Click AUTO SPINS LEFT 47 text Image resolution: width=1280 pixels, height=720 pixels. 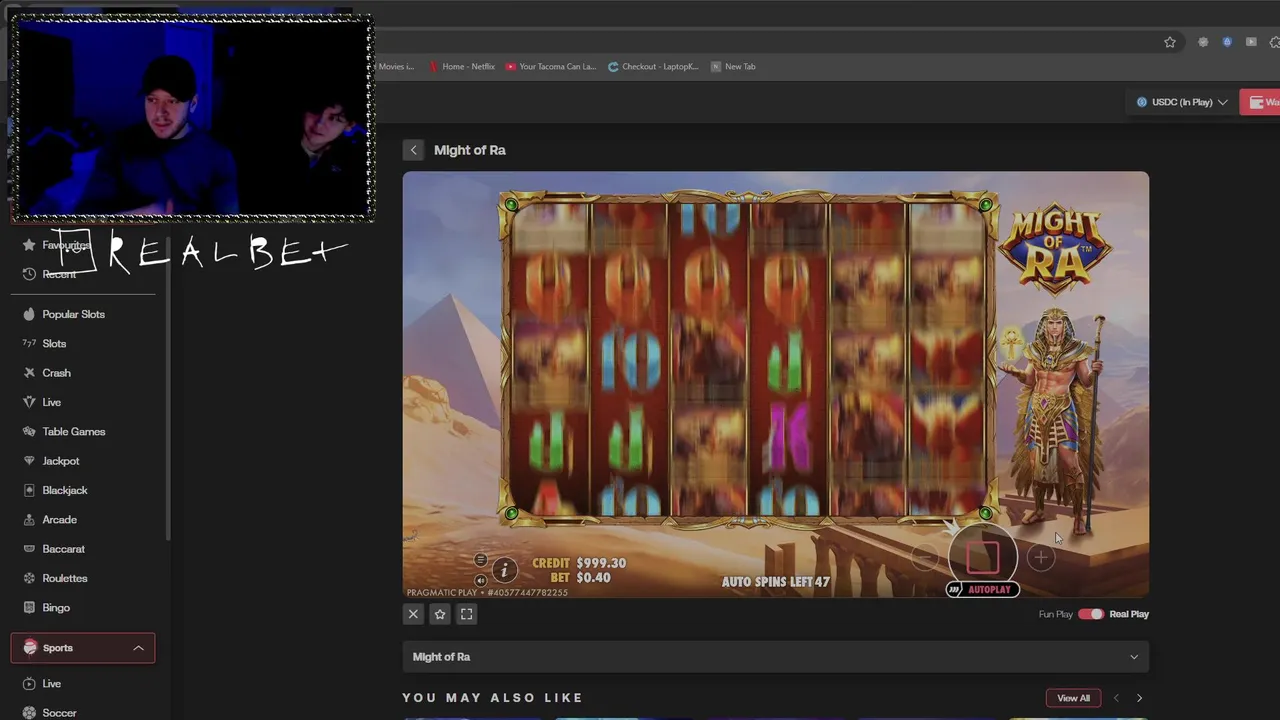point(776,582)
